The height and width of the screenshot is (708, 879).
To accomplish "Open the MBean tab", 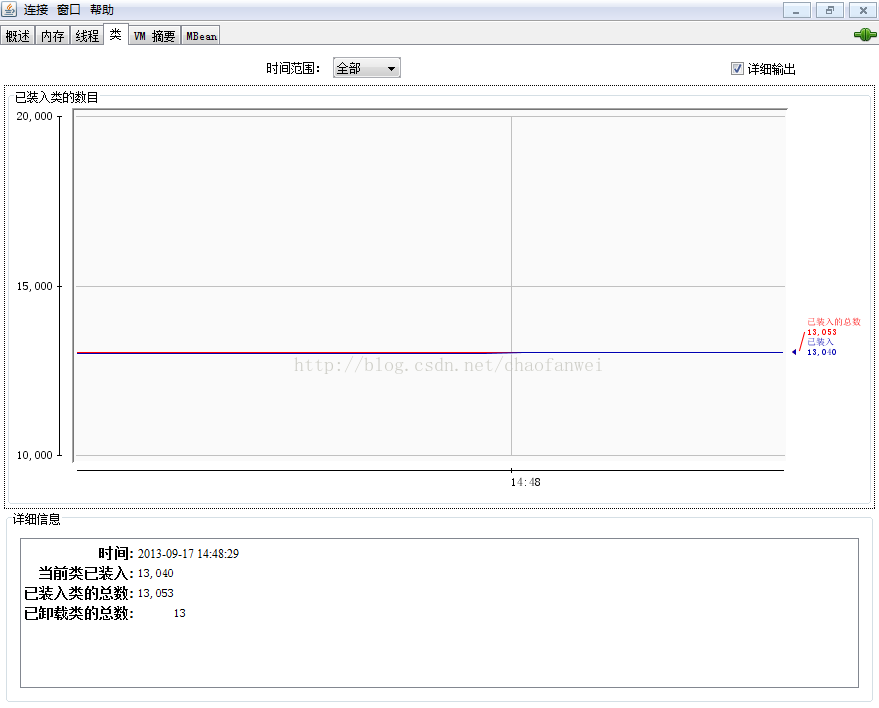I will 201,36.
